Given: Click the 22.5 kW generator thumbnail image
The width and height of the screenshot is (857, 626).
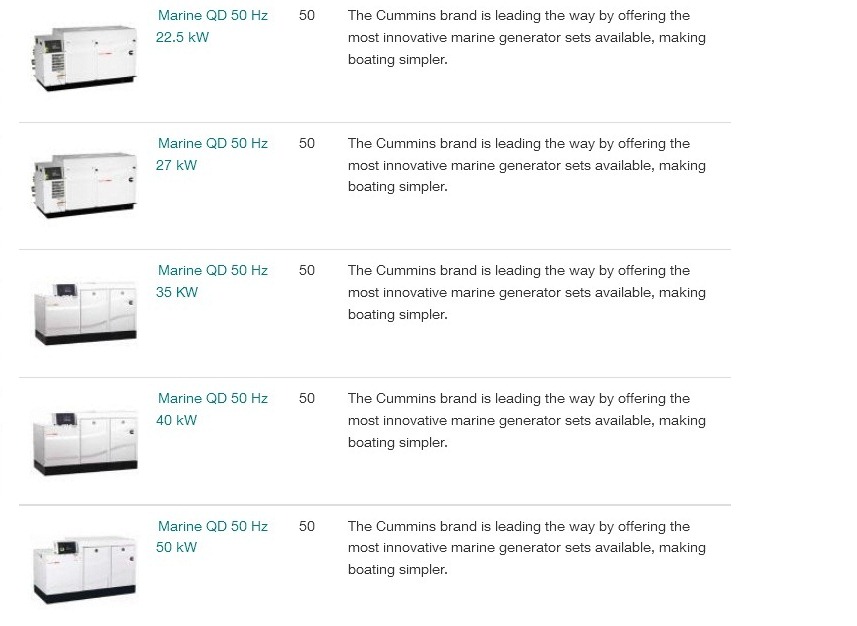Looking at the screenshot, I should [x=85, y=58].
